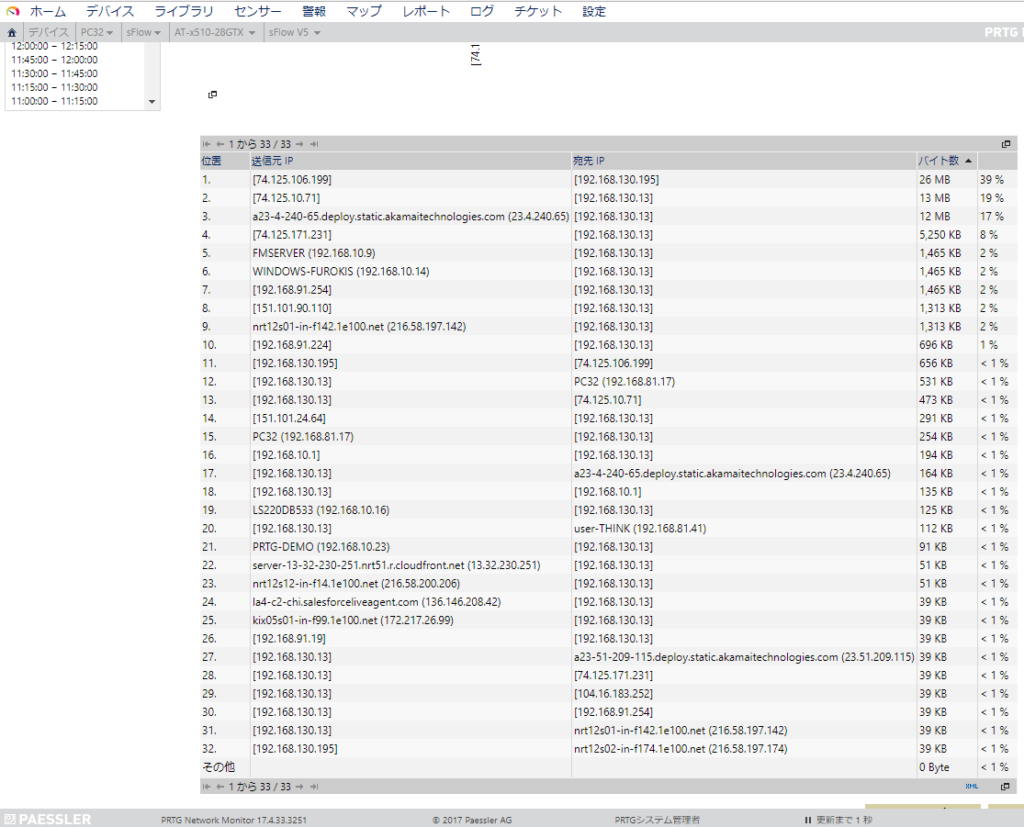Click 更新まで refresh countdown text
The image size is (1024, 827).
coord(844,820)
